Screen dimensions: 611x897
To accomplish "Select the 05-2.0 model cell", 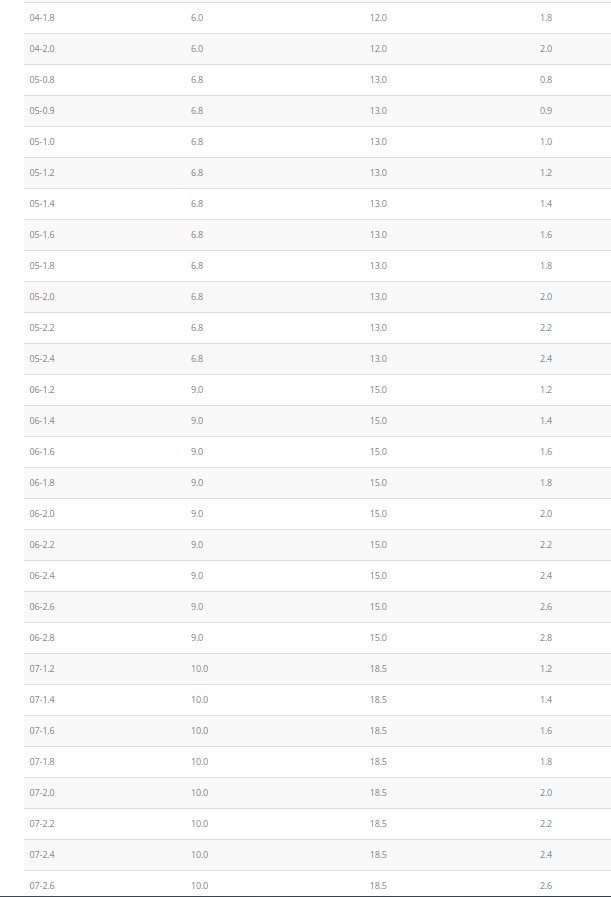I will (42, 297).
